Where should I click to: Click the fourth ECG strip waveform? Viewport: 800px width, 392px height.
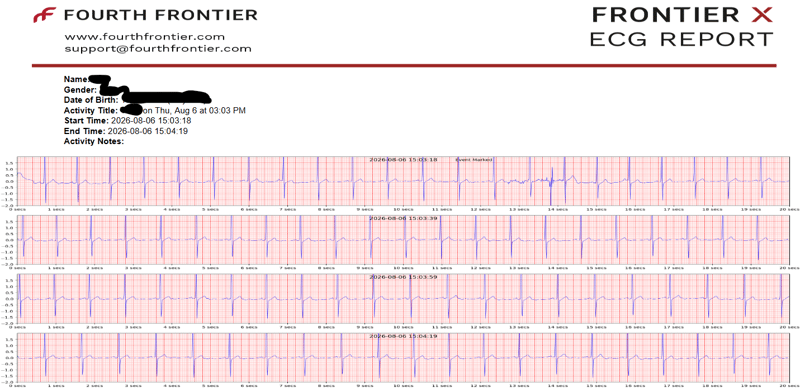pyautogui.click(x=403, y=358)
